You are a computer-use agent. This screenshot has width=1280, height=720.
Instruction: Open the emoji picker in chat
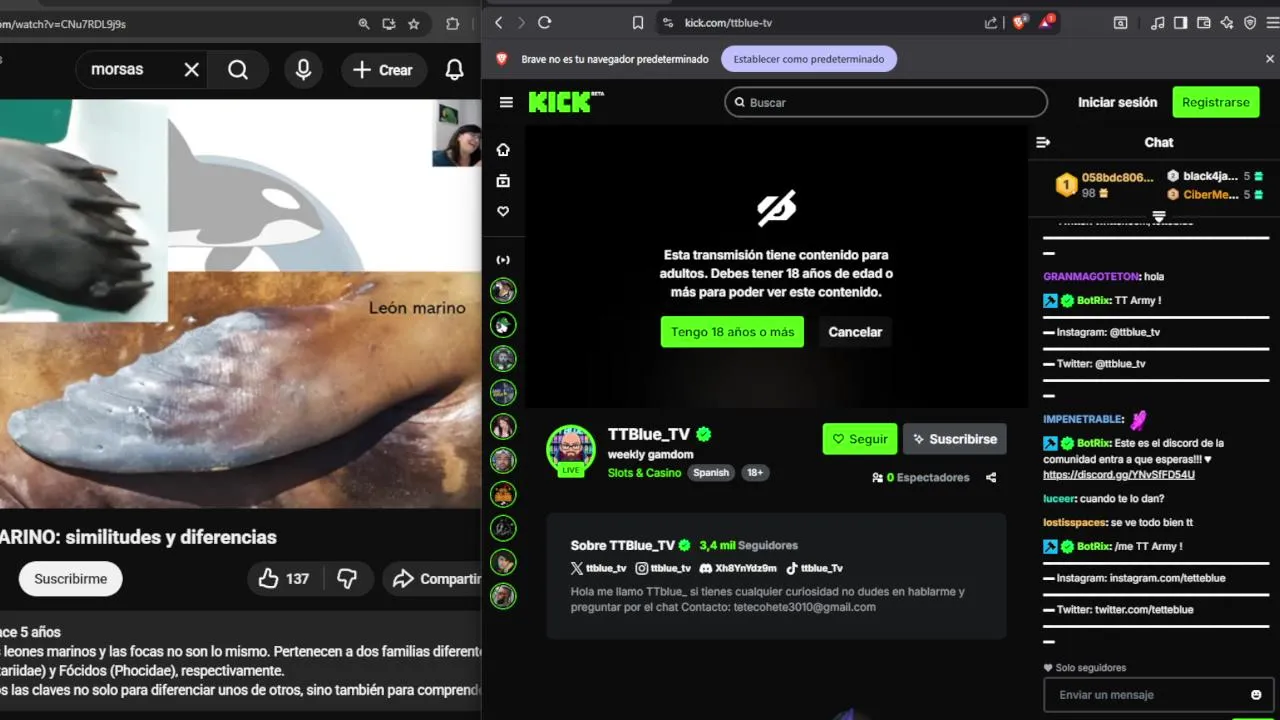coord(1256,695)
